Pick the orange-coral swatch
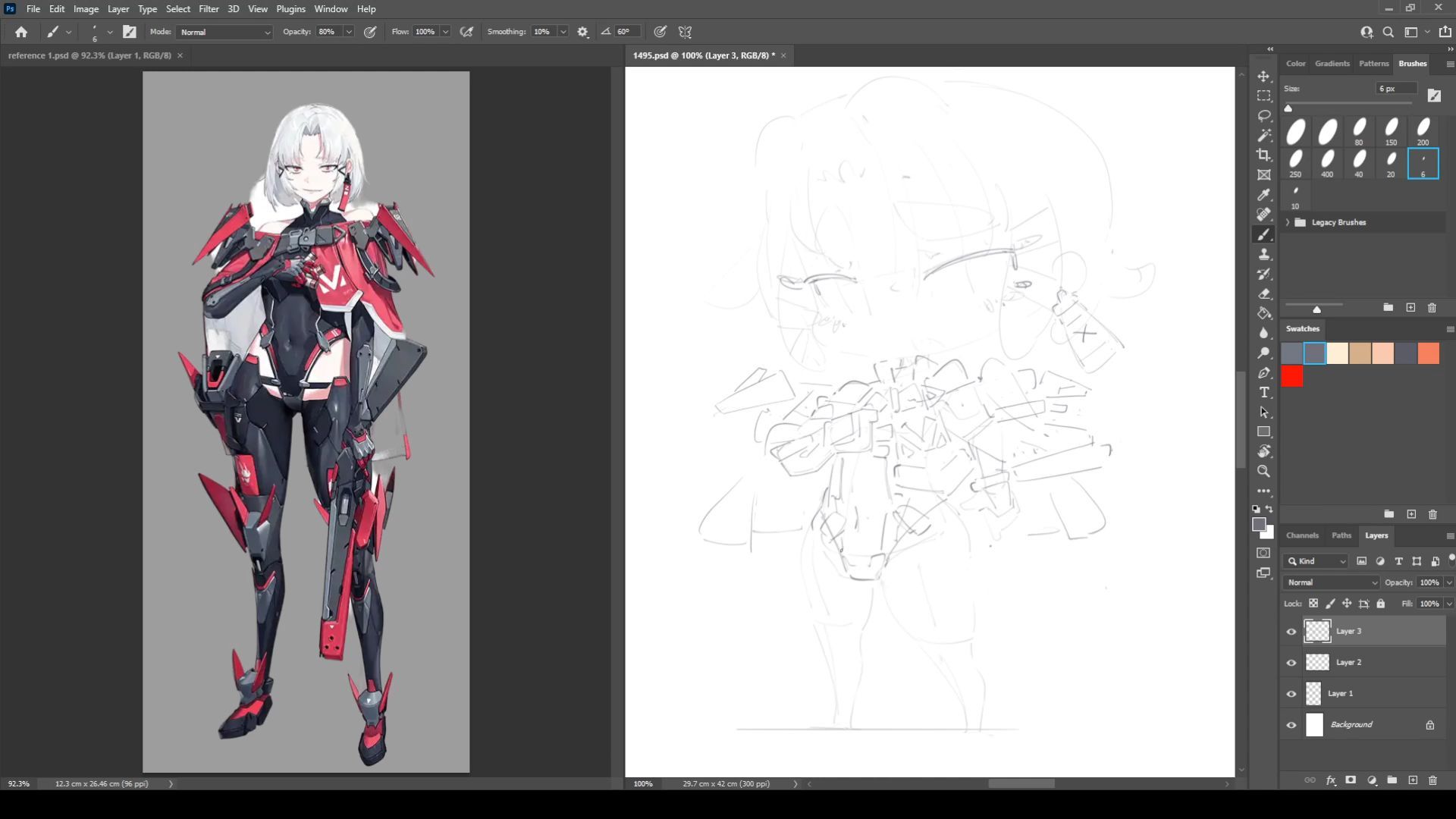The height and width of the screenshot is (819, 1456). click(1429, 353)
